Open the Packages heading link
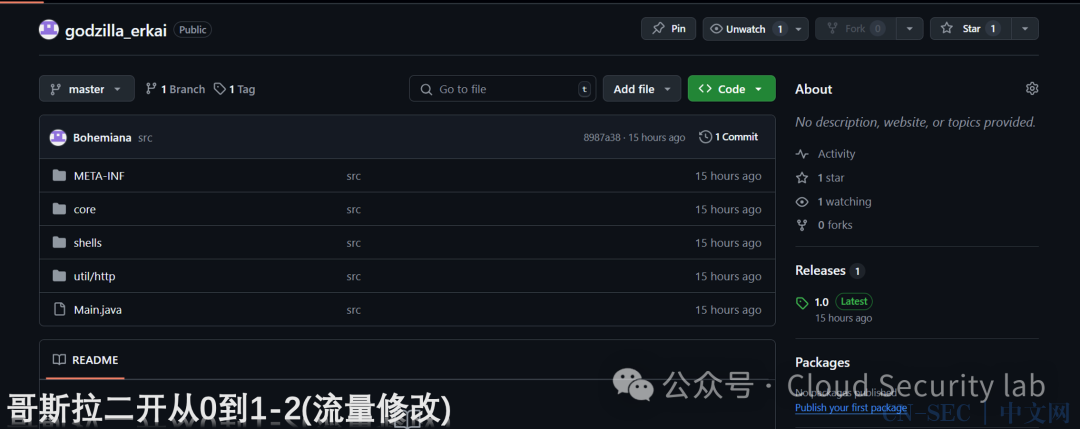The height and width of the screenshot is (429, 1080). [x=822, y=362]
